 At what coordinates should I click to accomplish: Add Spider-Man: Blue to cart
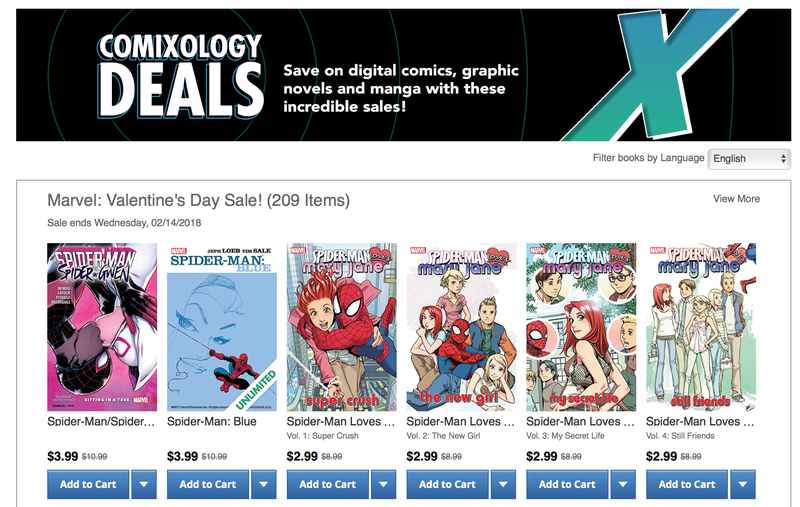[x=208, y=484]
